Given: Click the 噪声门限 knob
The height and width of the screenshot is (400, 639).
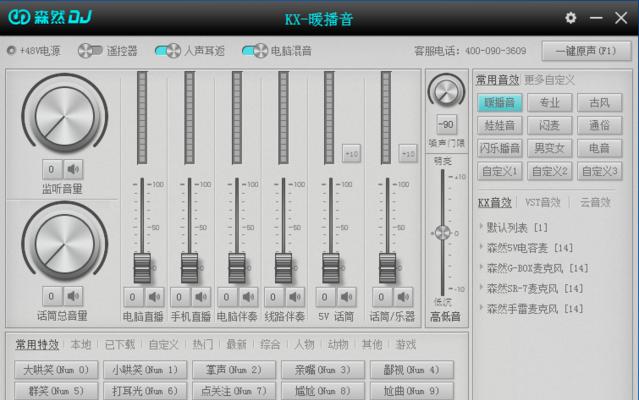Looking at the screenshot, I should [x=446, y=90].
